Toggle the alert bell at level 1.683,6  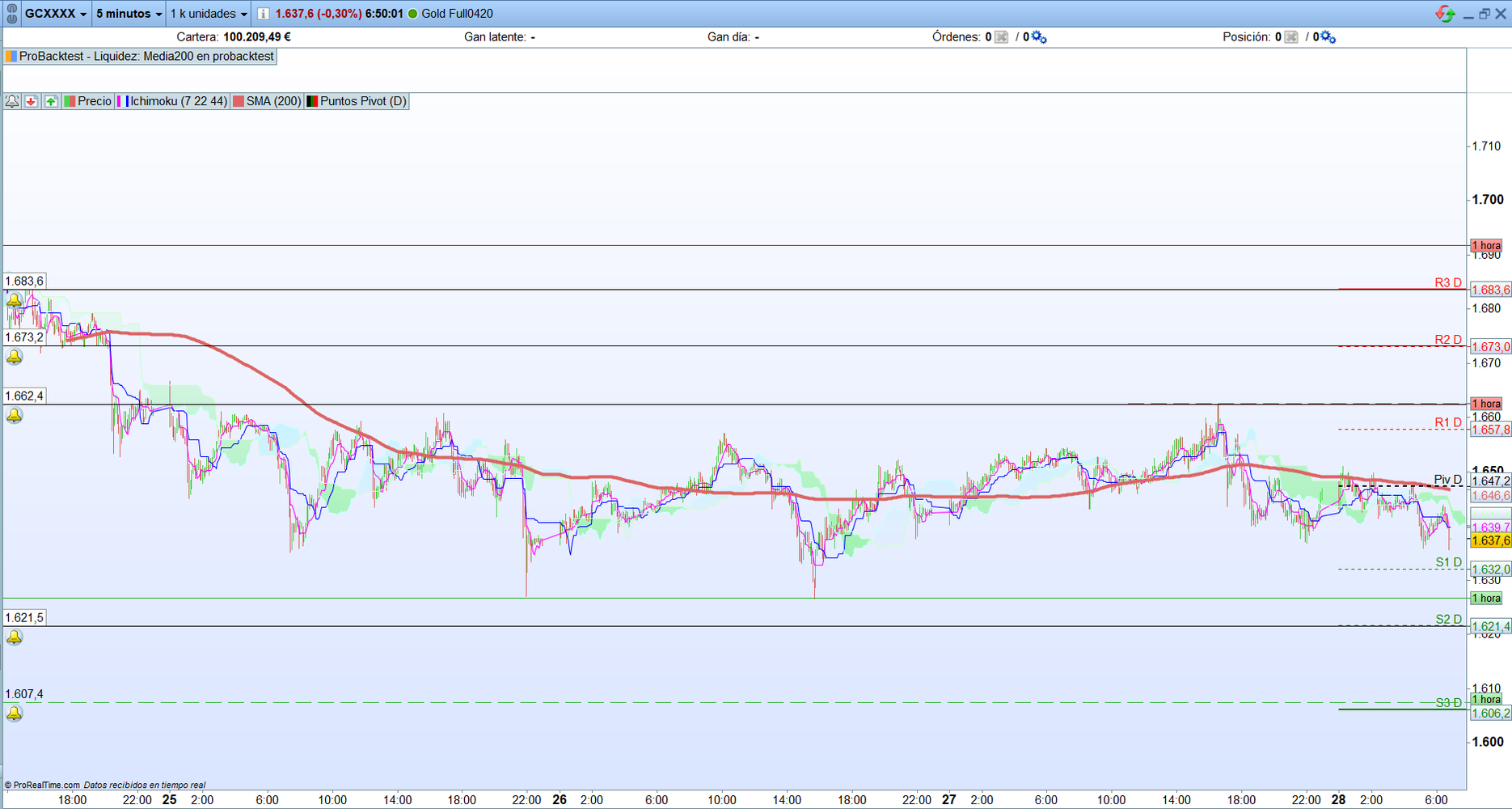[15, 300]
